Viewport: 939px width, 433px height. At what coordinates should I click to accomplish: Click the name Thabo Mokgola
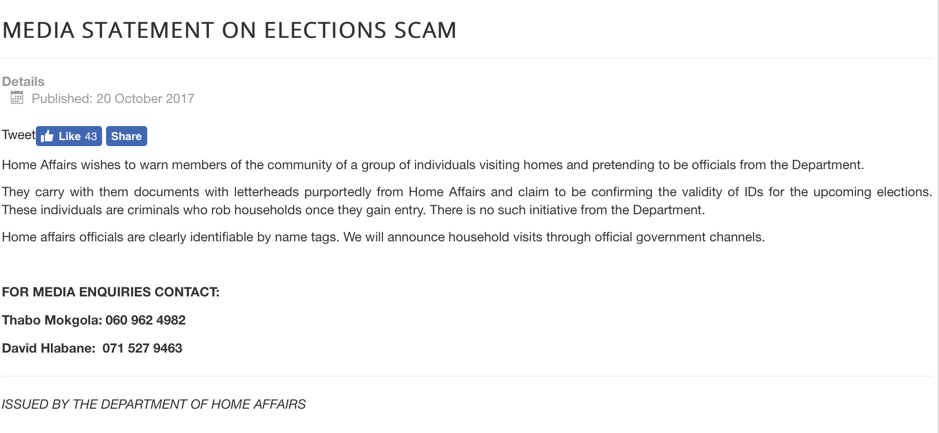tap(52, 320)
